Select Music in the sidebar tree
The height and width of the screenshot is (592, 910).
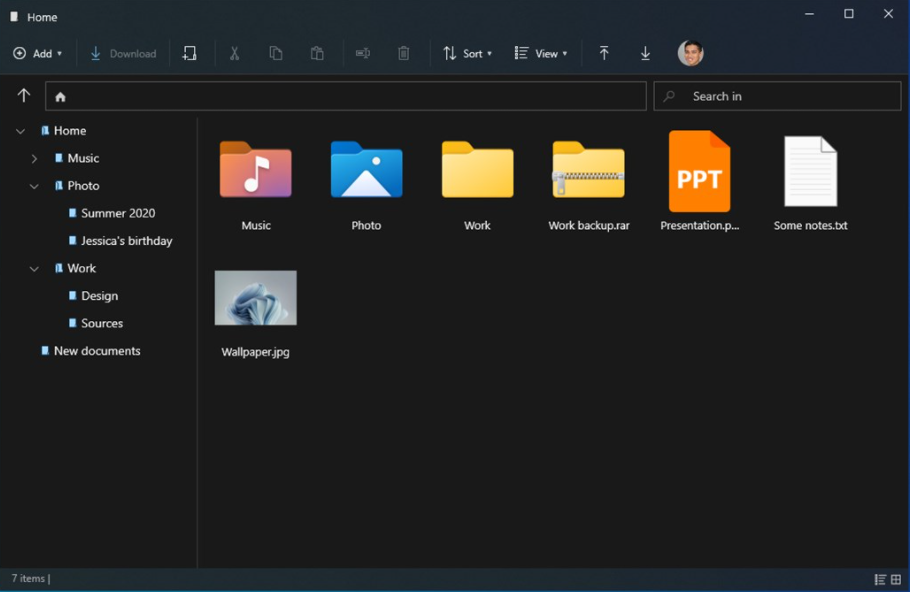click(x=83, y=158)
